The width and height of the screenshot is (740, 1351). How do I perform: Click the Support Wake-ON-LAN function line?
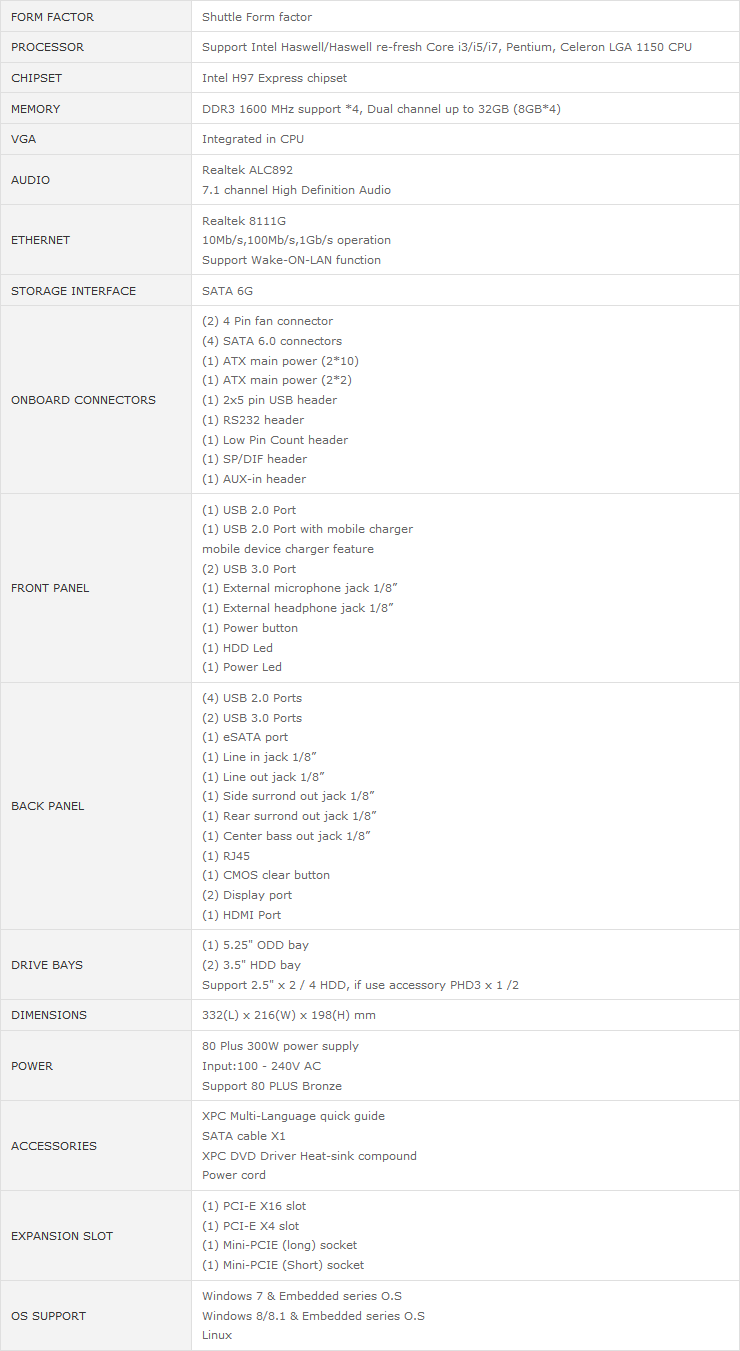click(x=291, y=260)
